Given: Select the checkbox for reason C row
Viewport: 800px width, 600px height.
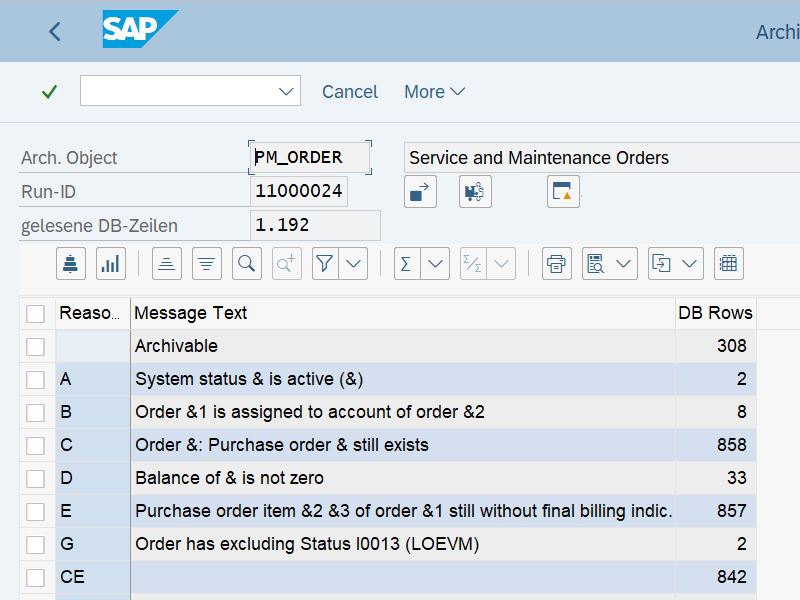Looking at the screenshot, I should pos(35,445).
